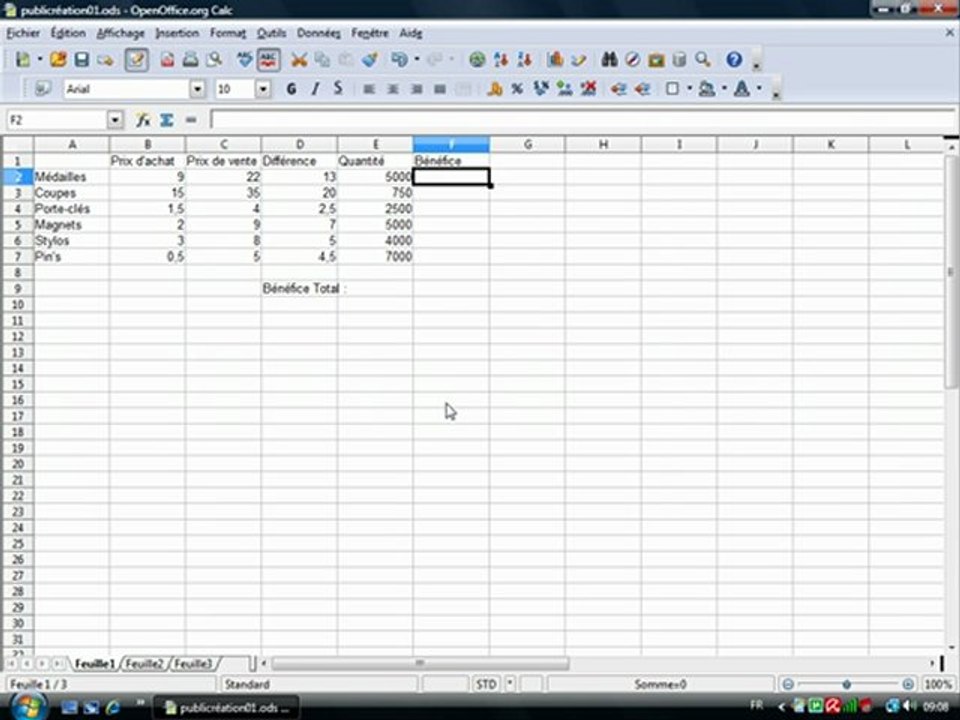
Task: Toggle Align Right
Action: (x=416, y=89)
